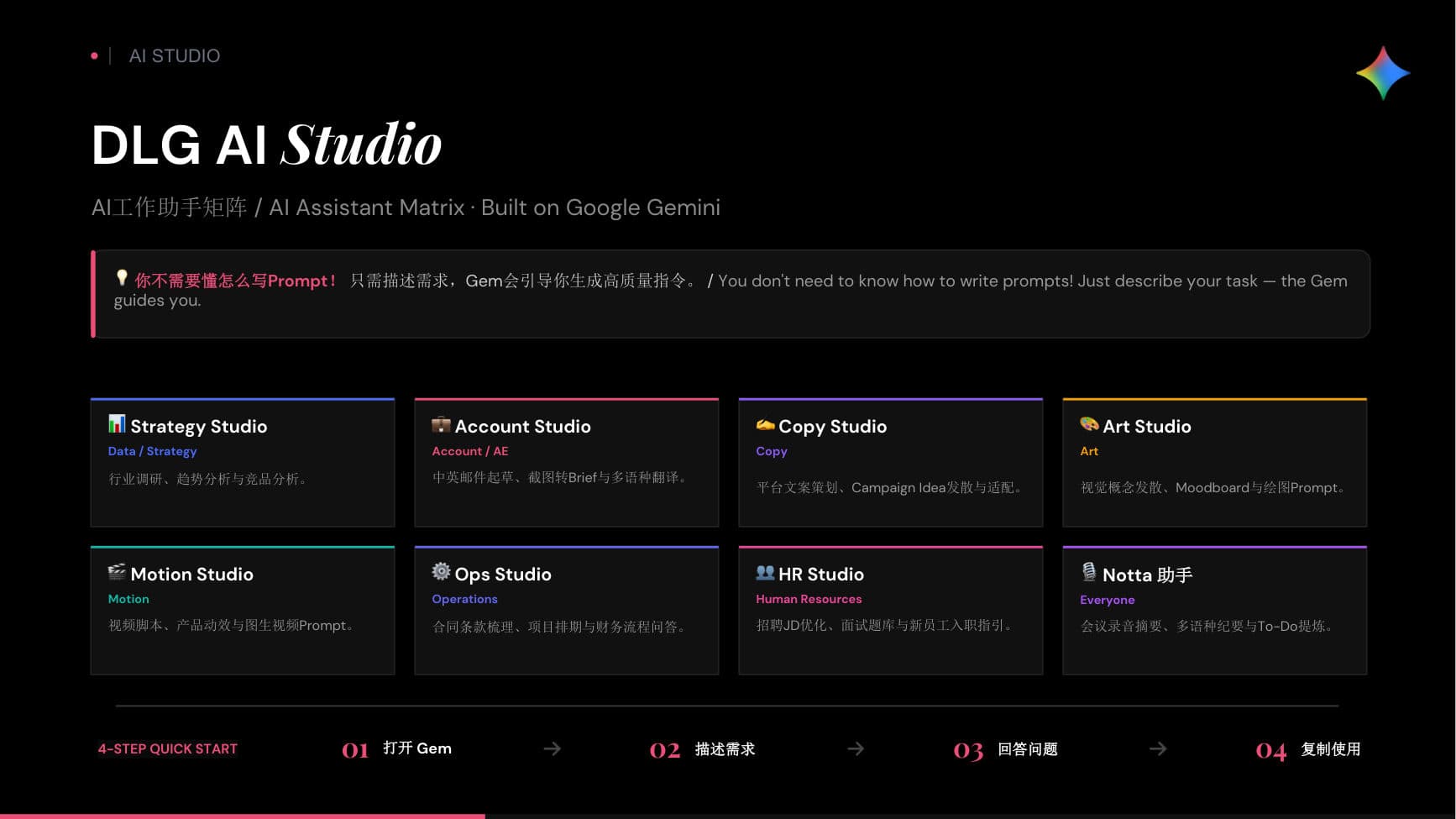
Task: Click the Ops Studio gear icon
Action: [x=441, y=572]
